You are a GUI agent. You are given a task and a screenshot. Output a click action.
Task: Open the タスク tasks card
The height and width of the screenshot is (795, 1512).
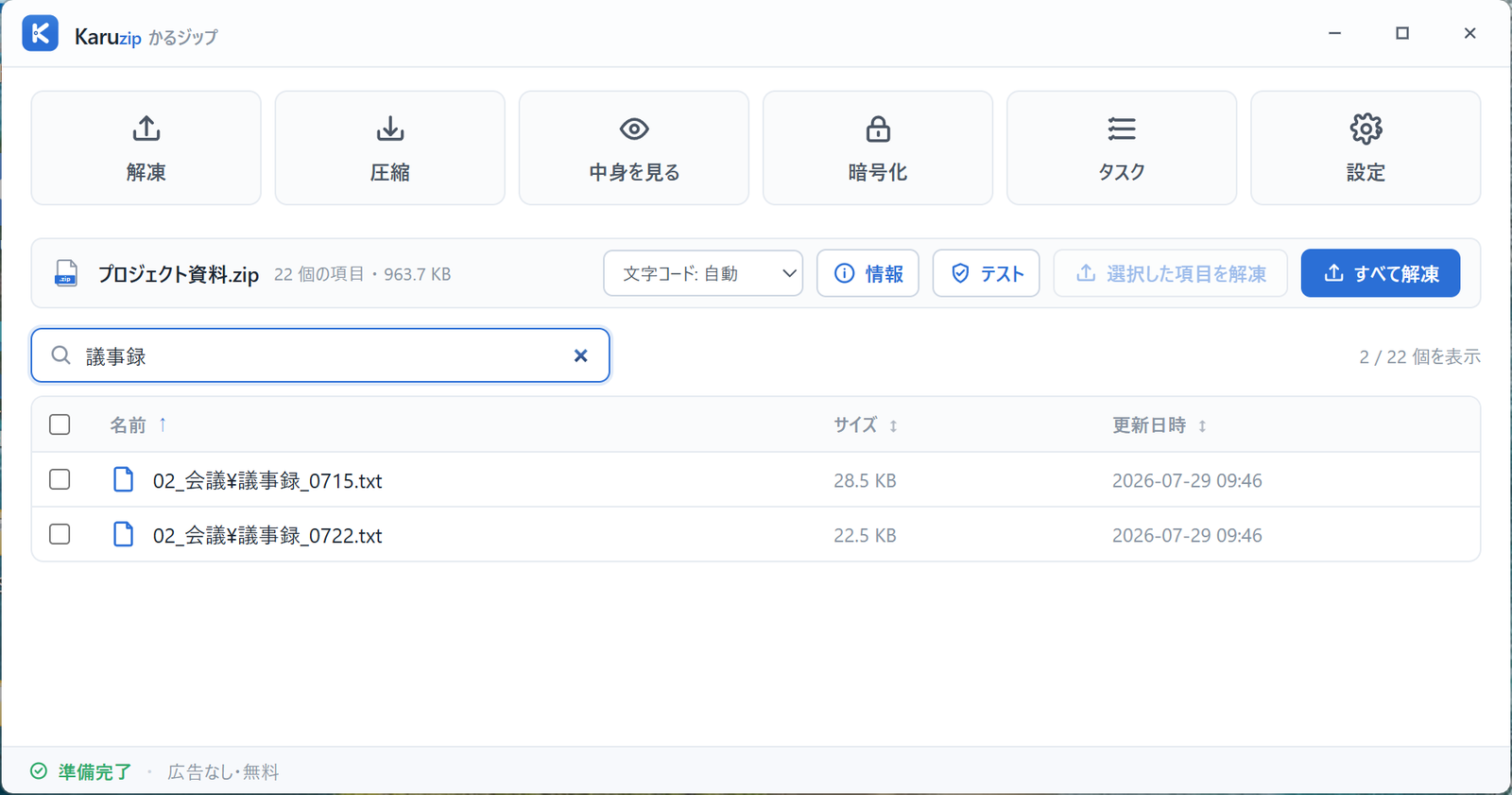pos(1122,147)
